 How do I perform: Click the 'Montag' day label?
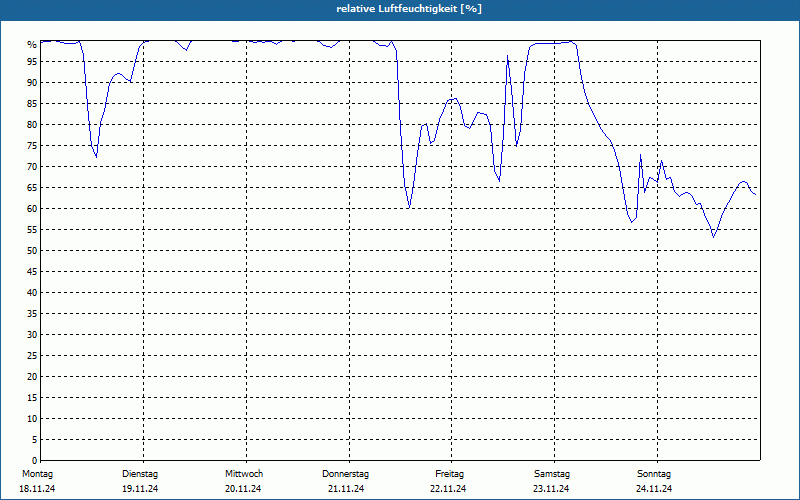[x=37, y=474]
